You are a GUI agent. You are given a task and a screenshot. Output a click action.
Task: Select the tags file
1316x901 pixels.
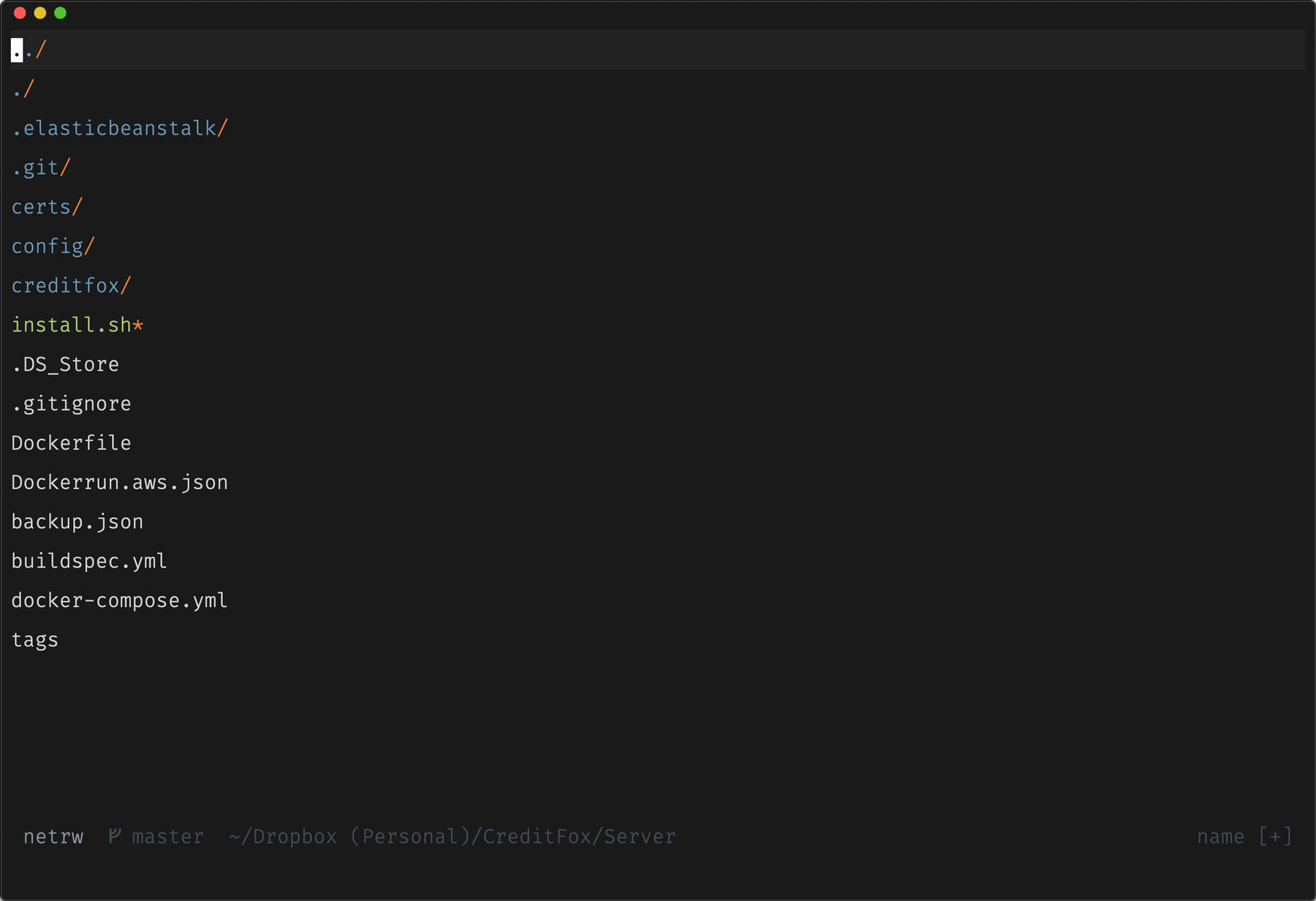(35, 640)
